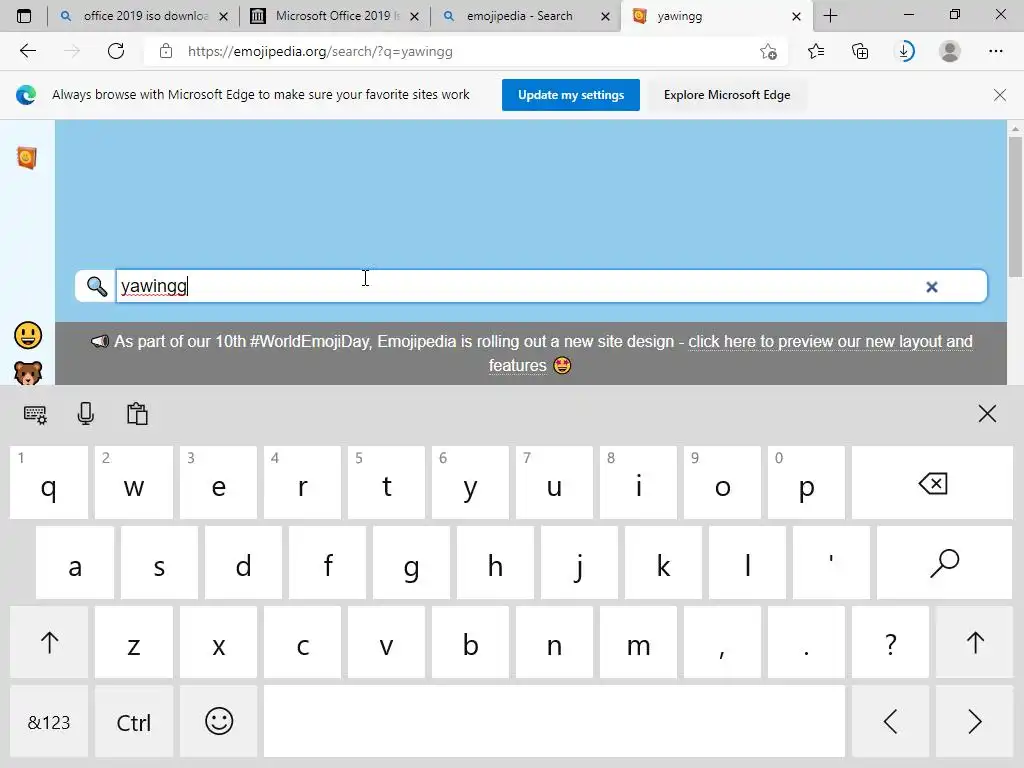
Task: Clear the search field text
Action: coord(932,287)
